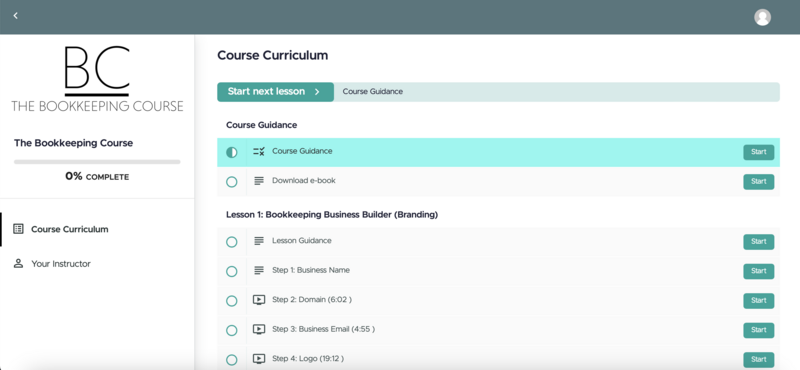Click the Start next lesson button
This screenshot has height=370, width=800.
pos(276,92)
